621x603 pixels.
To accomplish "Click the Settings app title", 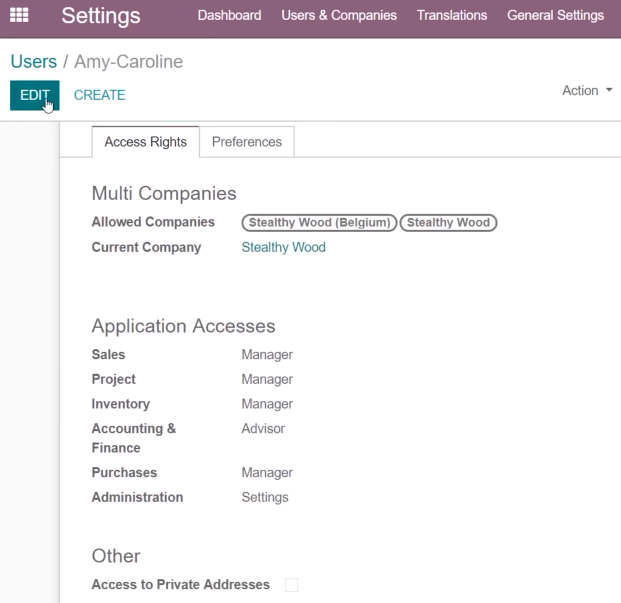I will coord(101,16).
